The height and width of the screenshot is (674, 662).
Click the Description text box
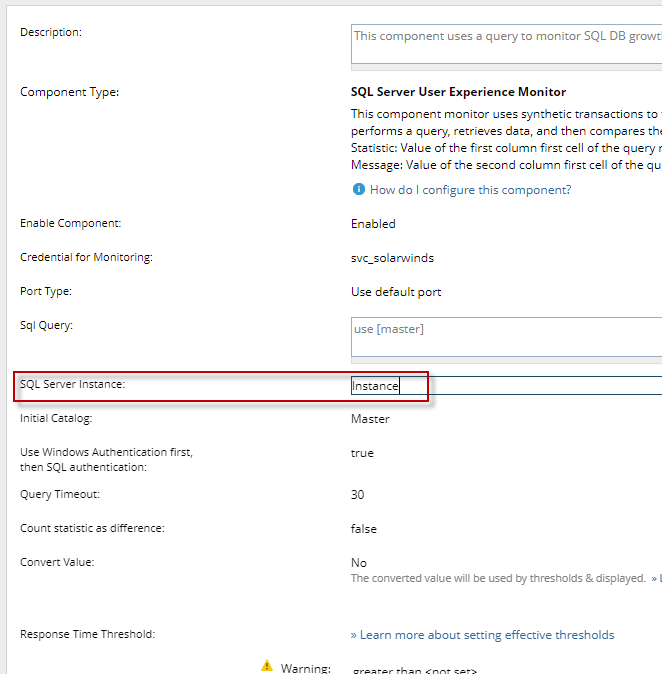506,45
